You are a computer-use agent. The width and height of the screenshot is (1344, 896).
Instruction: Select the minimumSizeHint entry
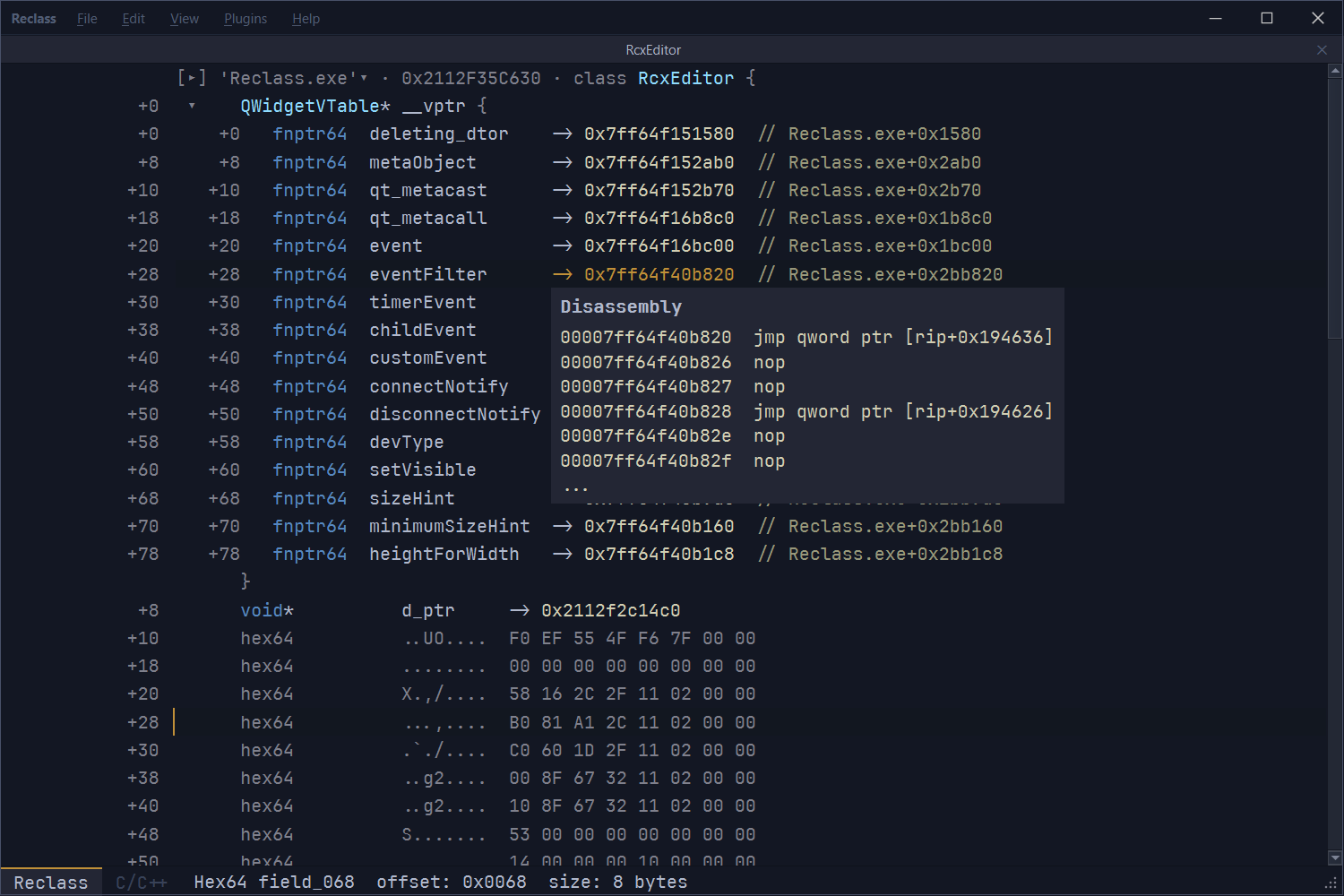coord(449,527)
